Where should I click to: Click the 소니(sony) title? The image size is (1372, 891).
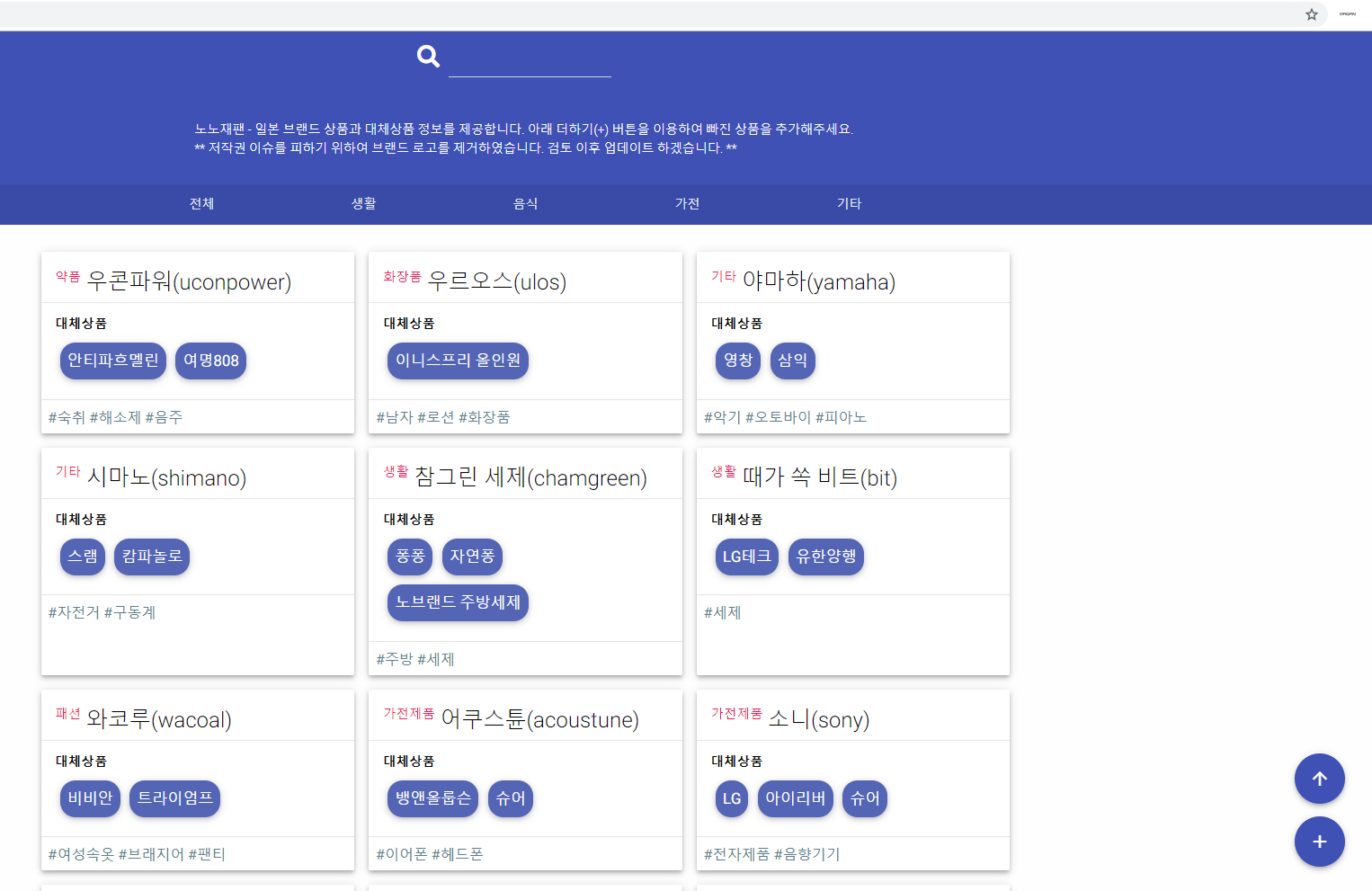point(819,719)
